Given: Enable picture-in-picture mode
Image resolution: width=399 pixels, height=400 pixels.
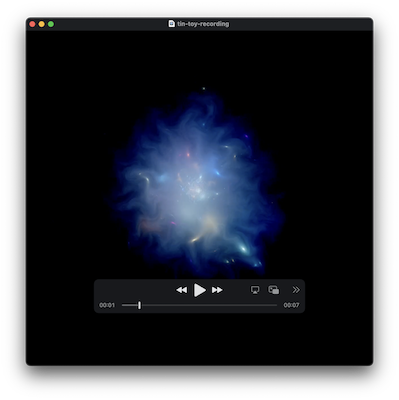Looking at the screenshot, I should click(274, 290).
